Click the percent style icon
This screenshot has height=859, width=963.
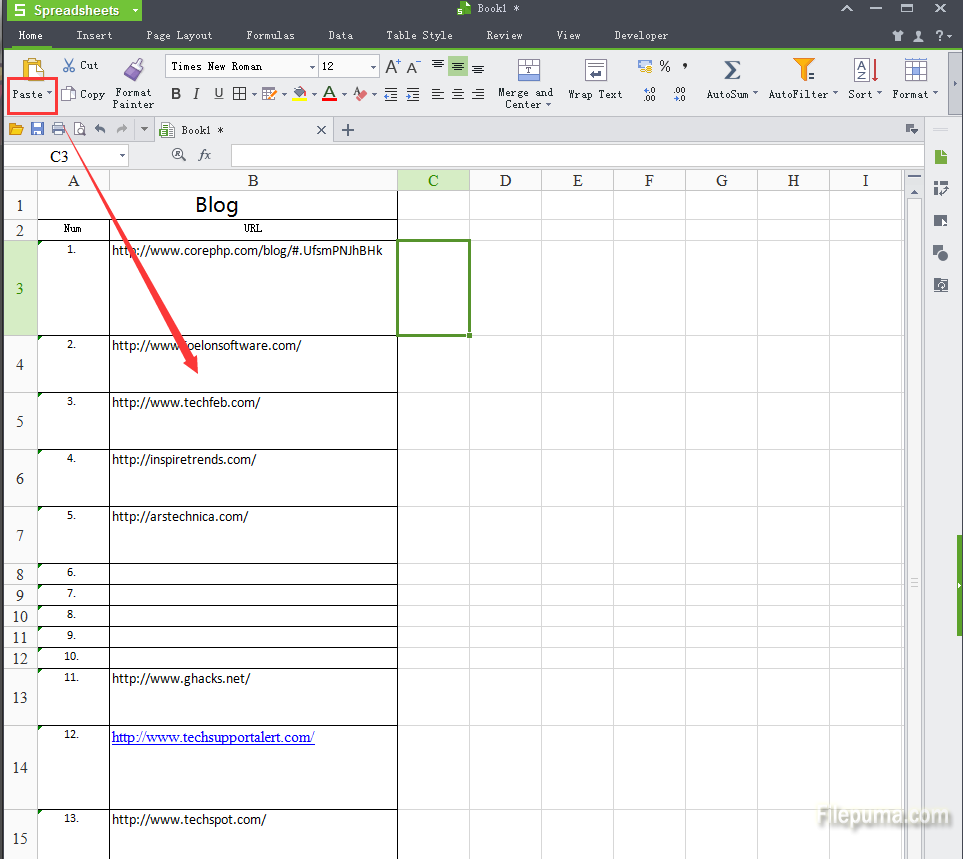tap(665, 67)
